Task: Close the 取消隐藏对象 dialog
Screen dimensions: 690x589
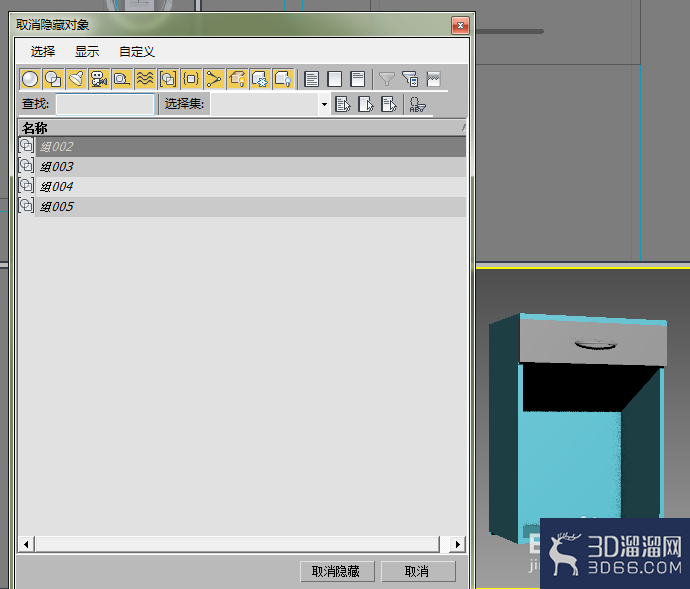Action: point(460,26)
